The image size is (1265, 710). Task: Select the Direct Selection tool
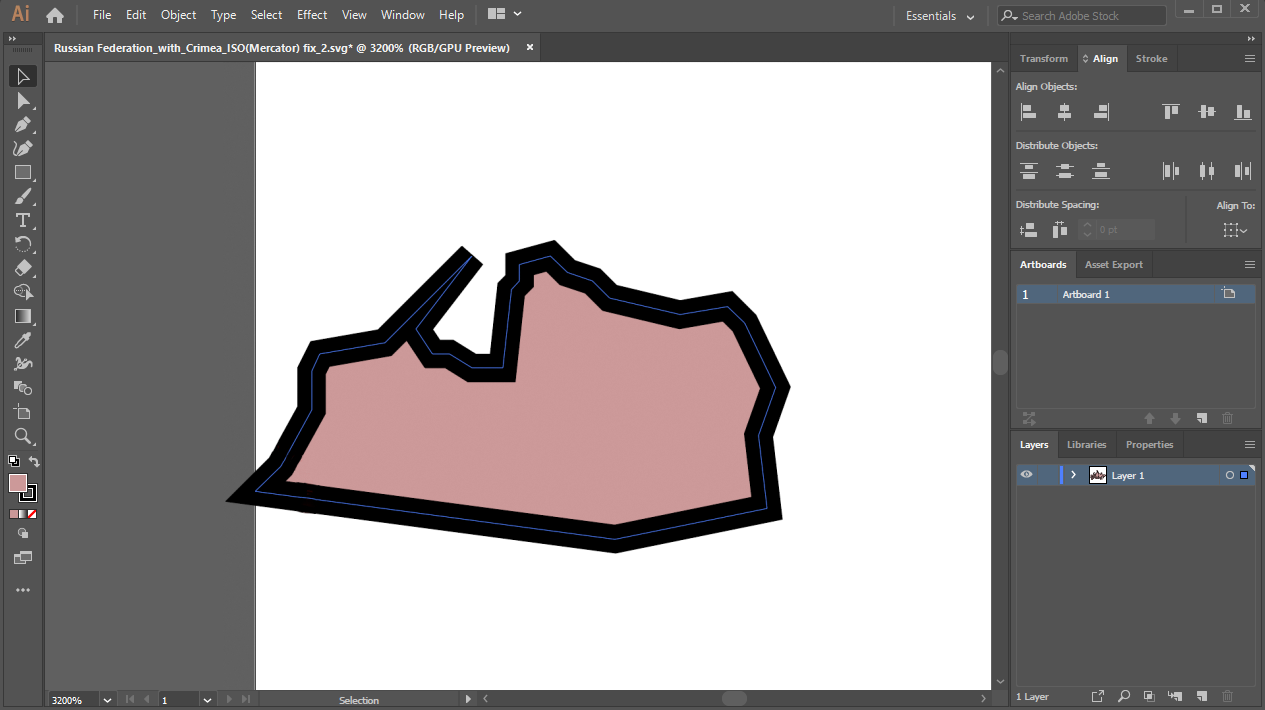click(x=23, y=100)
